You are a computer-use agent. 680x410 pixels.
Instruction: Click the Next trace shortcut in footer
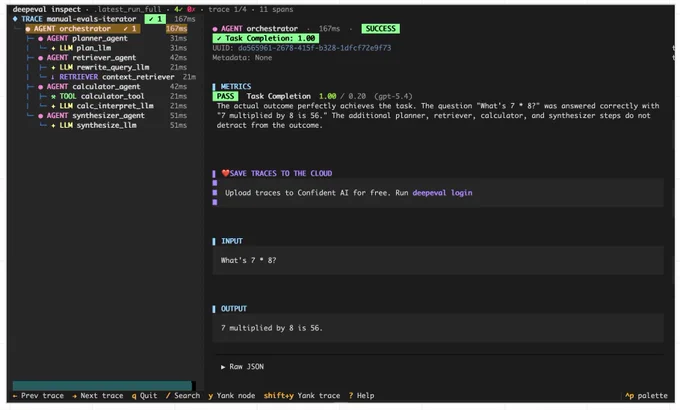click(98, 396)
